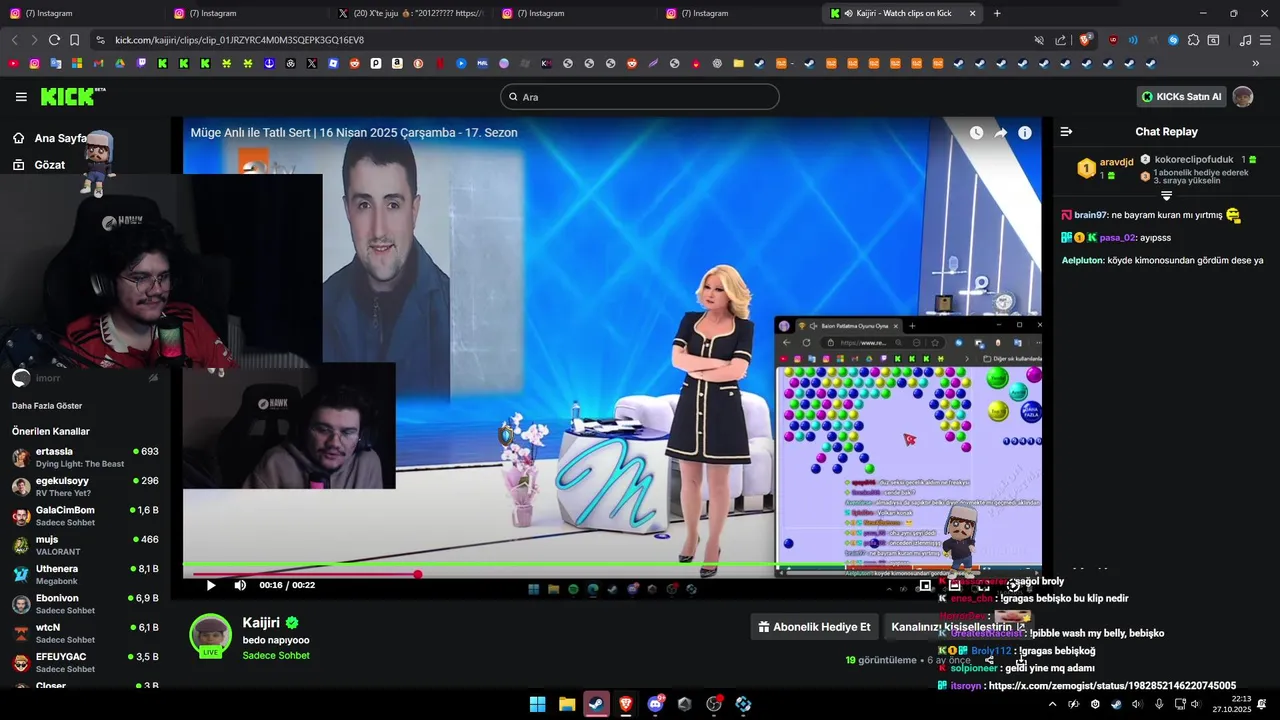
Task: Open Ana Sayfa in the sidebar
Action: tap(50, 138)
